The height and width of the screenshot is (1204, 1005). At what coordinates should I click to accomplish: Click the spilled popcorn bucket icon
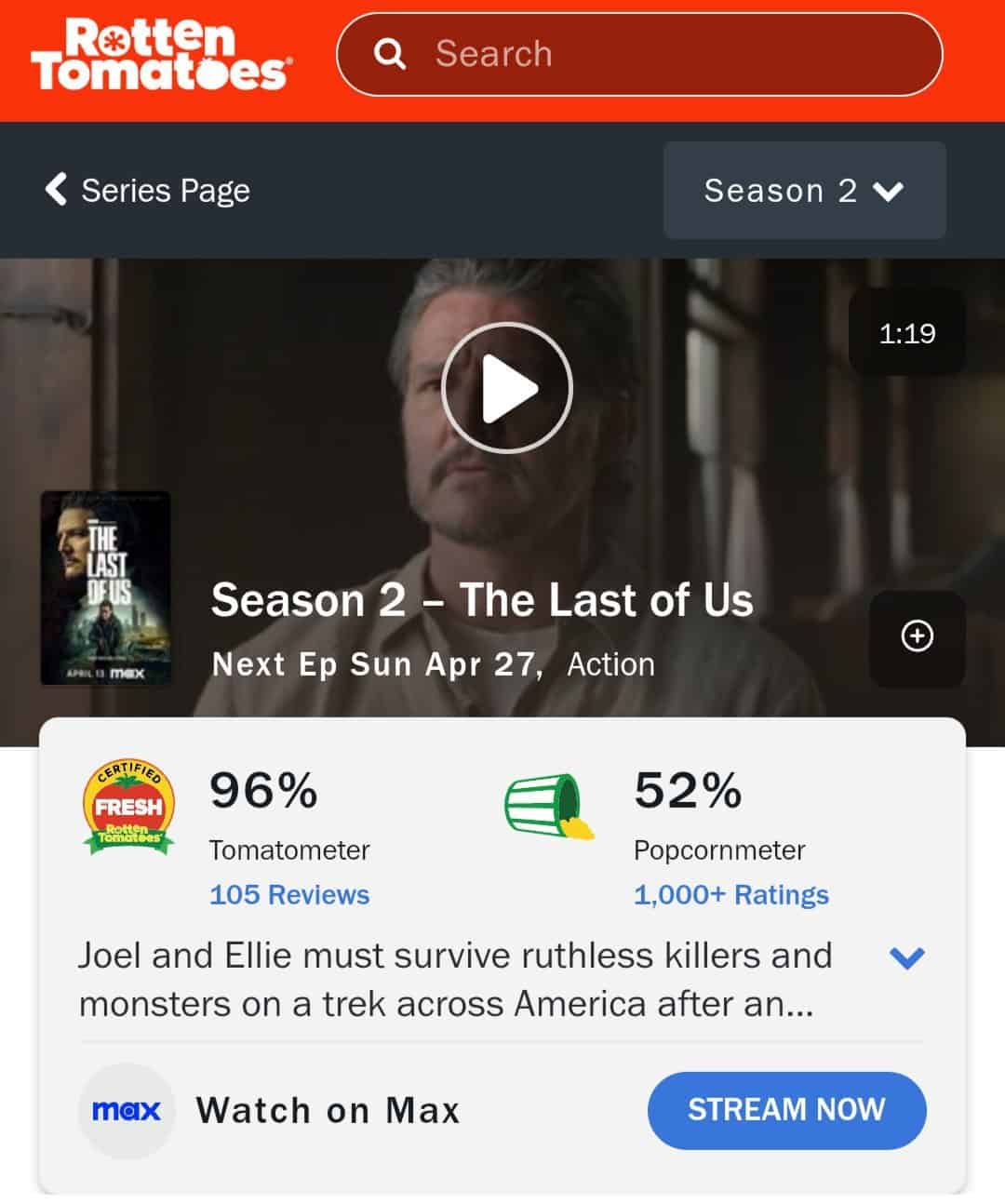(549, 806)
